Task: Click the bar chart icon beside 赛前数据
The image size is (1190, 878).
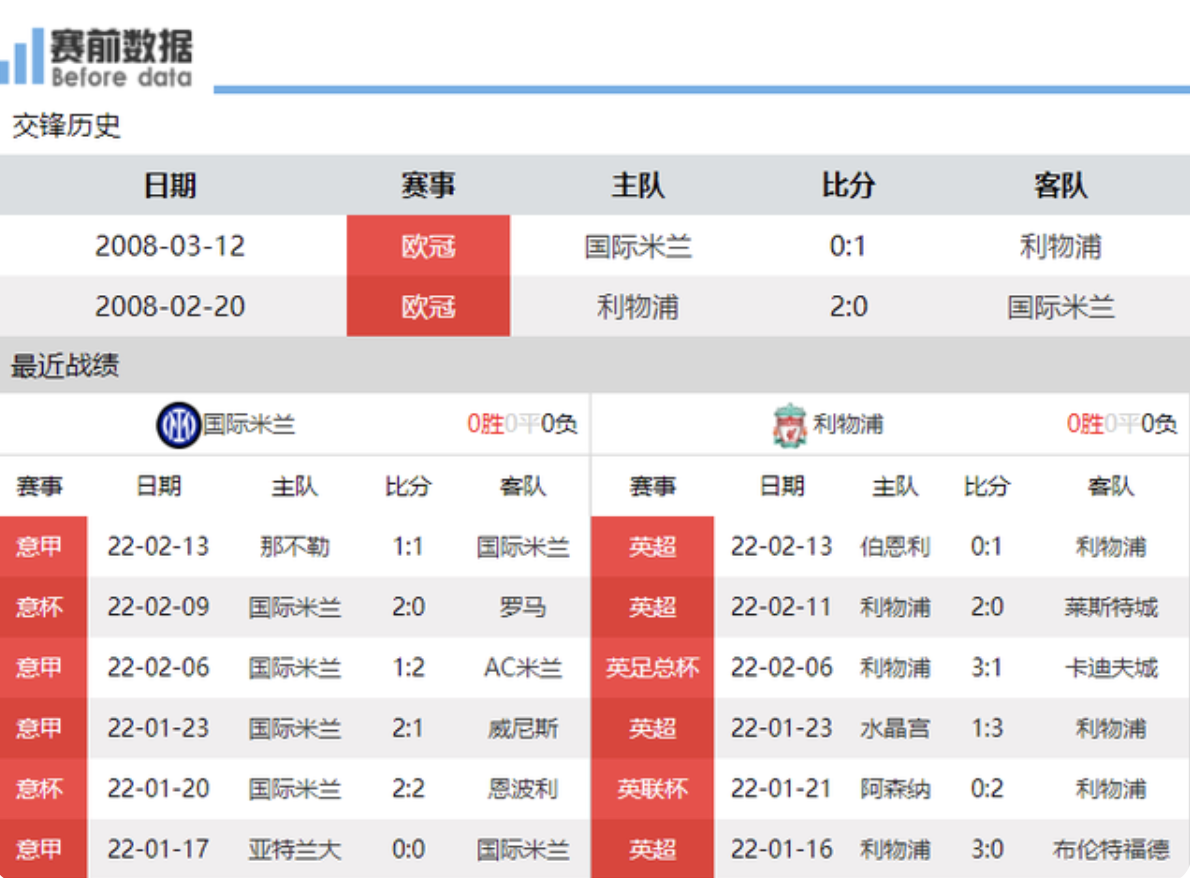Action: point(24,57)
